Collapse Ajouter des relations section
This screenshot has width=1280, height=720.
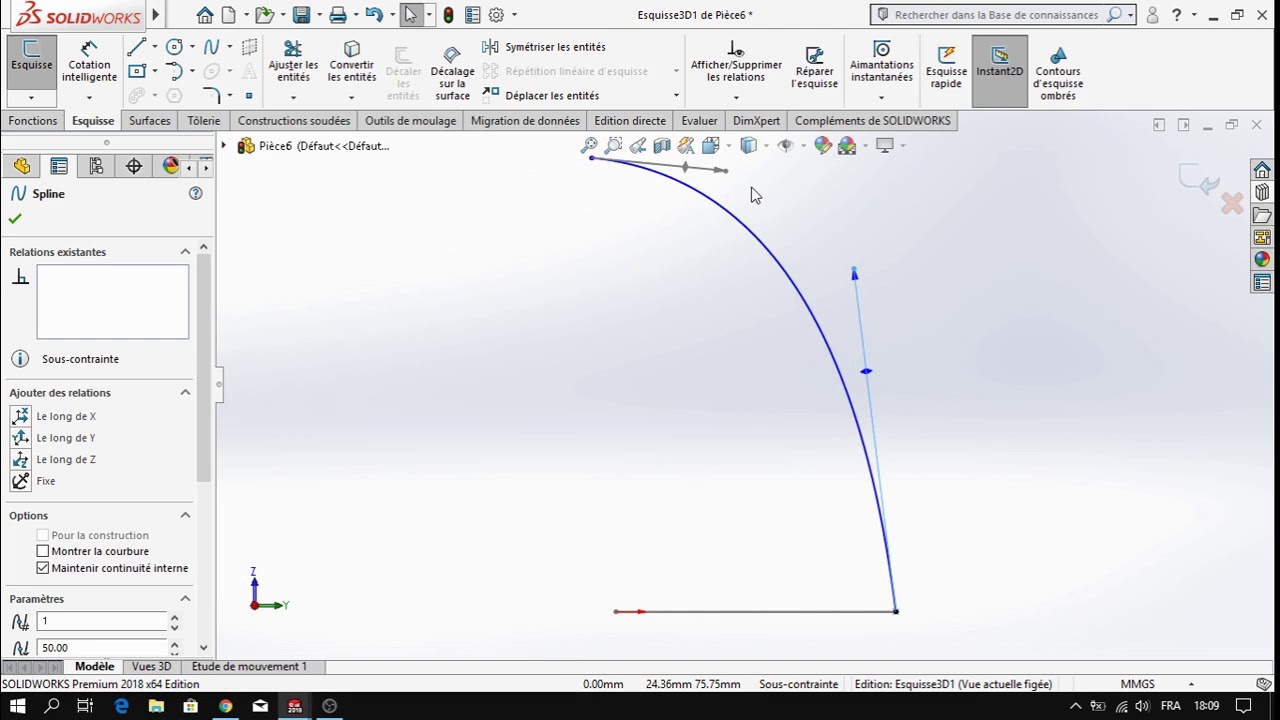tap(185, 393)
